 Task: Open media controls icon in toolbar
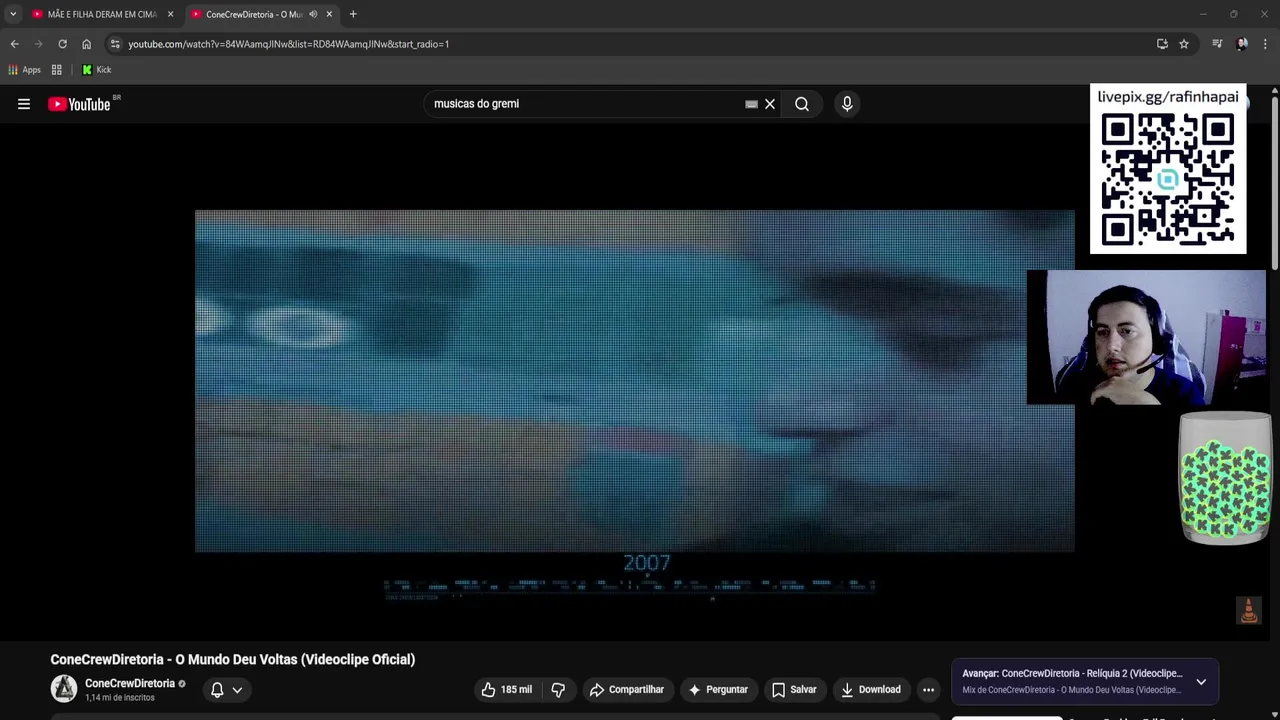coord(1217,44)
